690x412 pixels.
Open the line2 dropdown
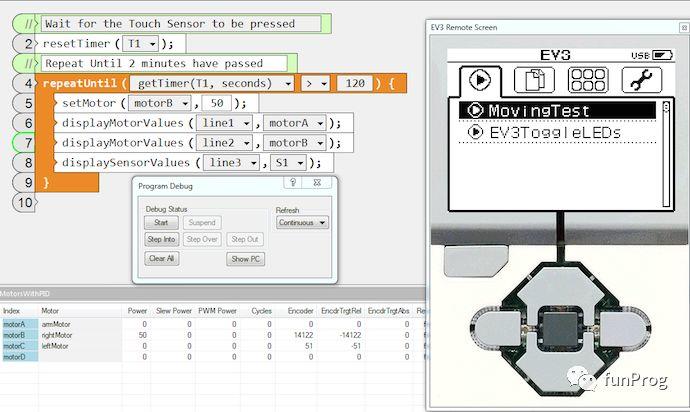coord(224,143)
